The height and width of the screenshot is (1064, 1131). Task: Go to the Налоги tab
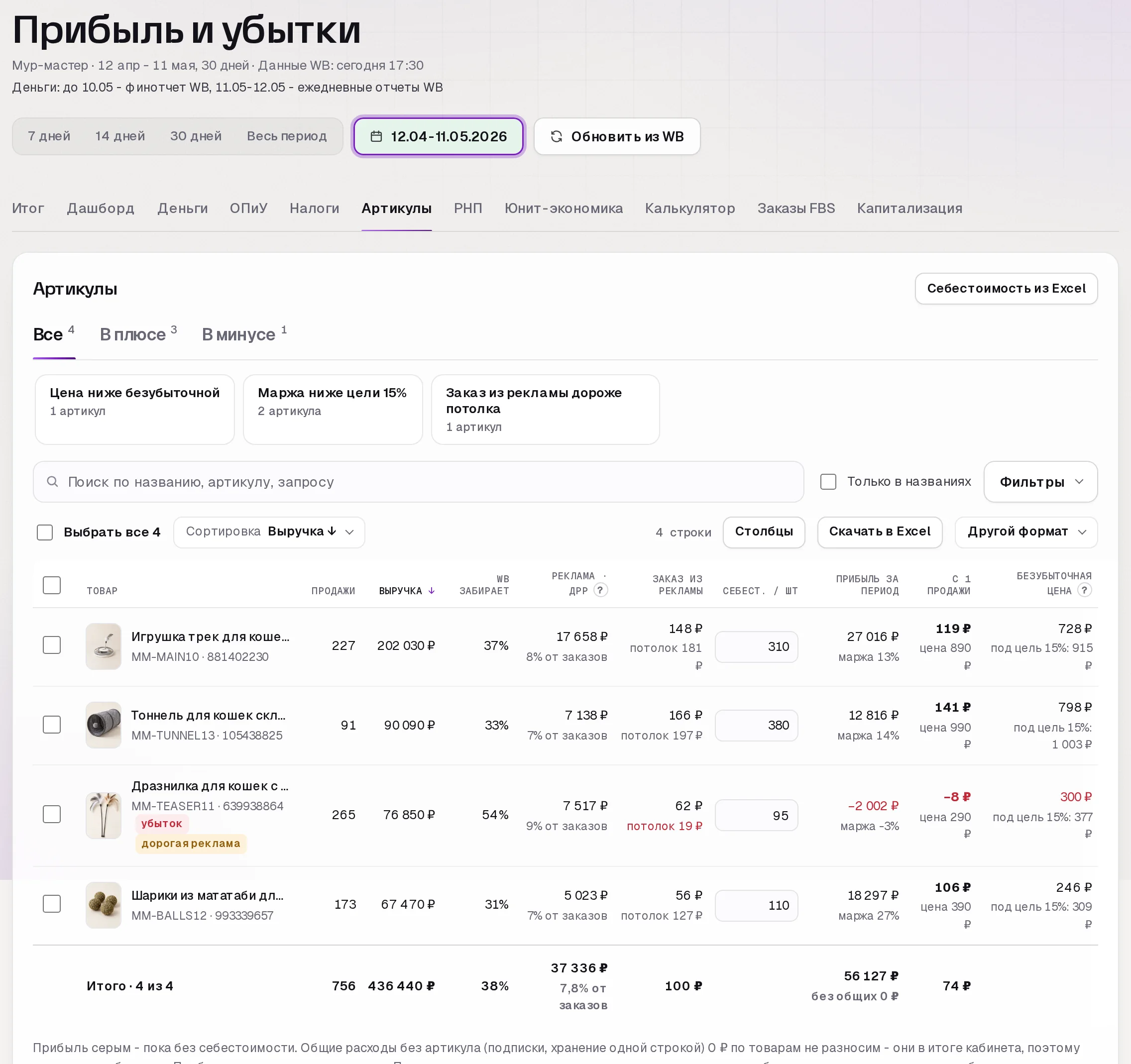(x=315, y=208)
